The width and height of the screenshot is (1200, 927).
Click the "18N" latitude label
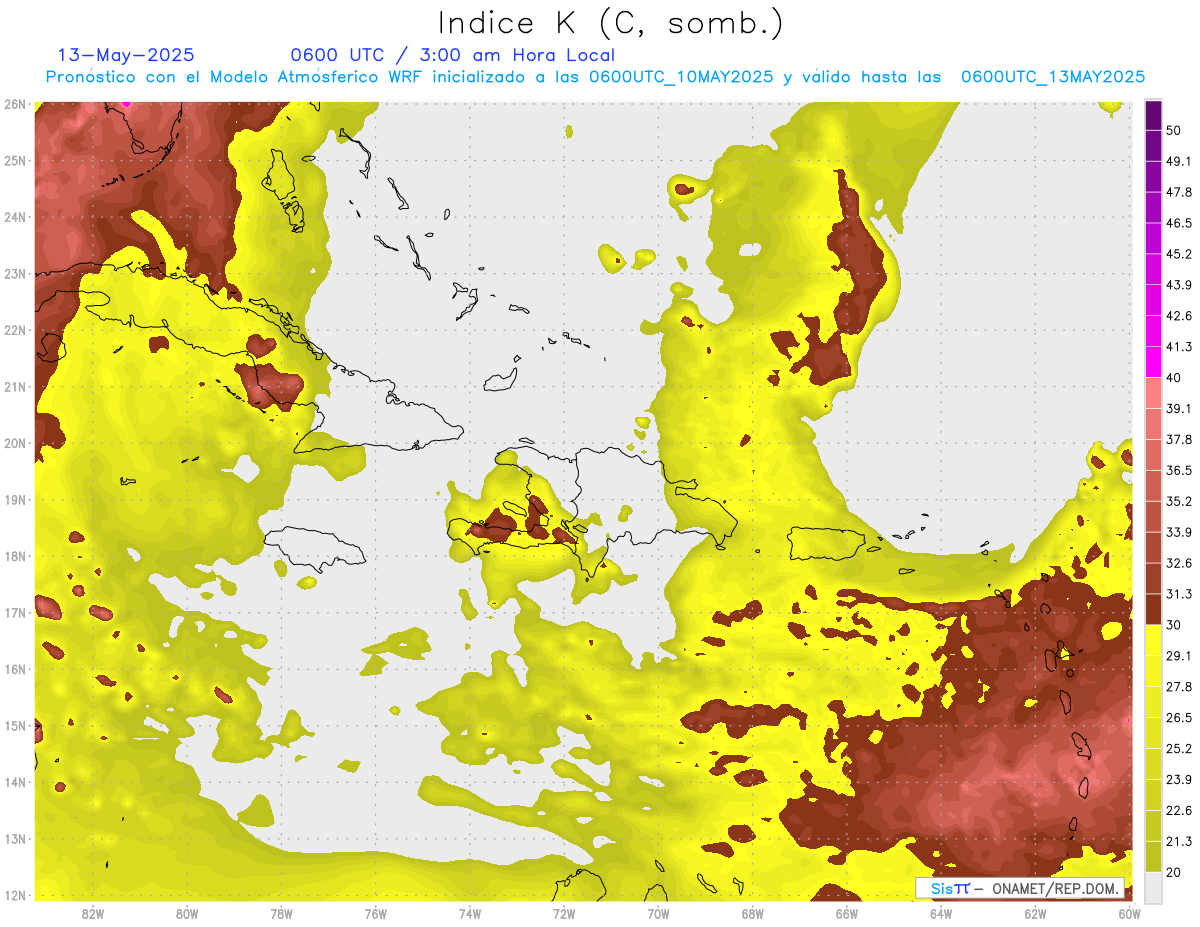coord(15,556)
